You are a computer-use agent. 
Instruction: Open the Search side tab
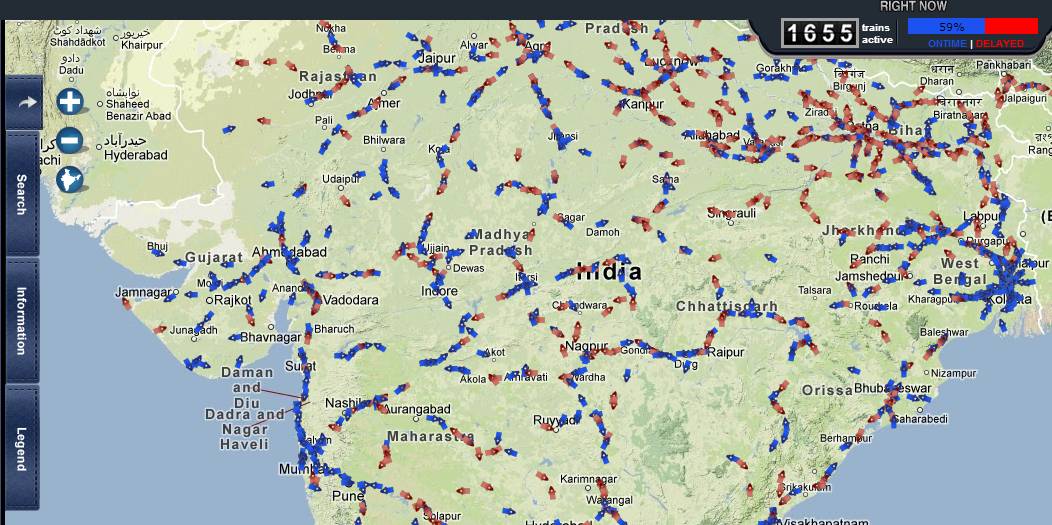(x=22, y=194)
